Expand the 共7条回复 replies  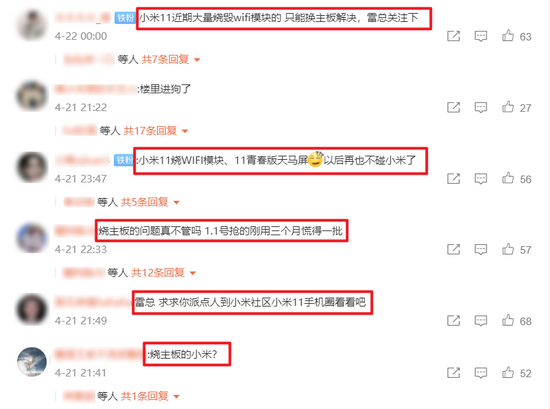pyautogui.click(x=170, y=60)
